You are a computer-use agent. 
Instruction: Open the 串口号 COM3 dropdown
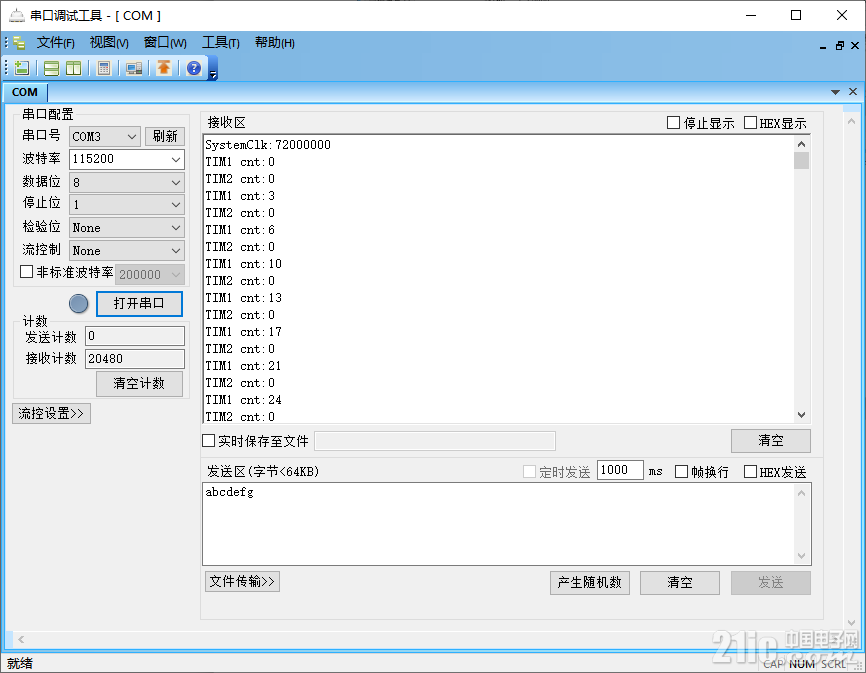coord(105,136)
